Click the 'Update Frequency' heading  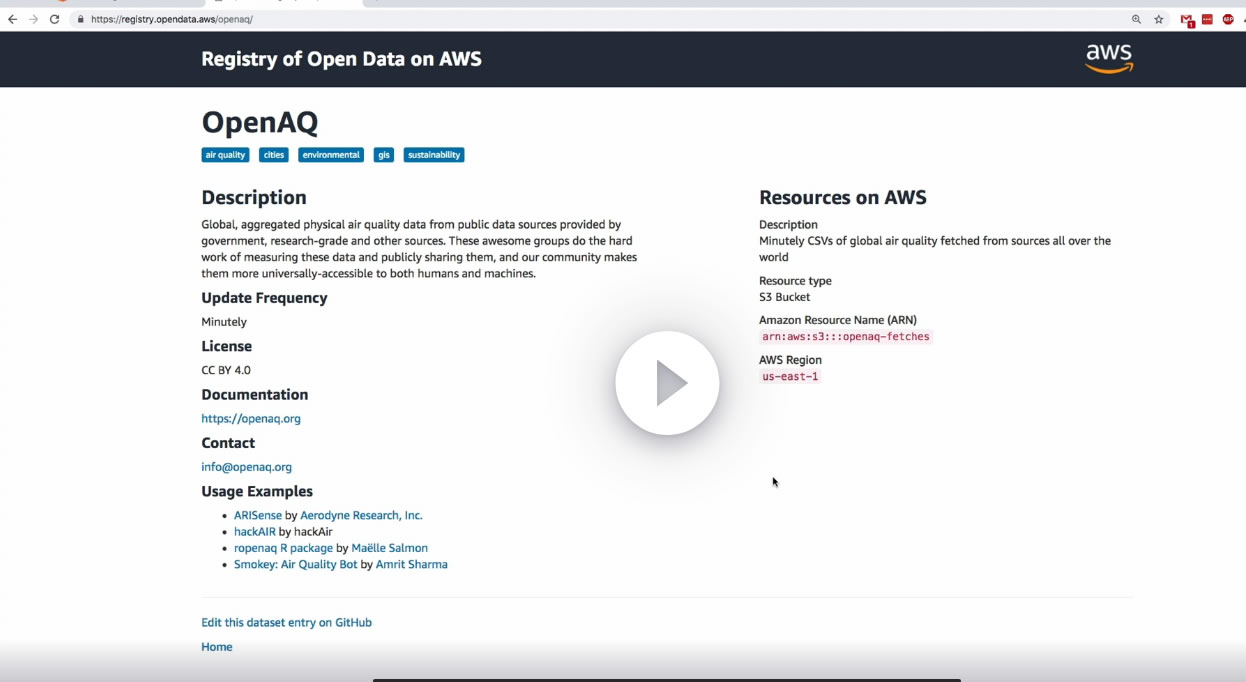pos(264,298)
